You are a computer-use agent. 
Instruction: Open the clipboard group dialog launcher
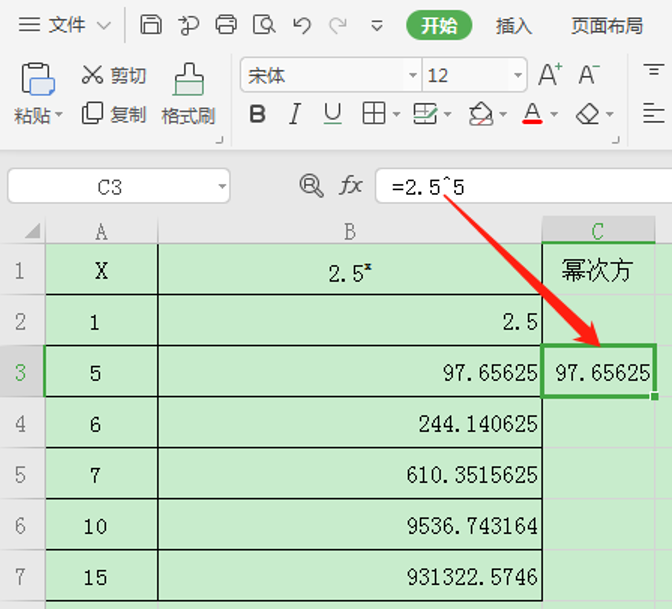coord(219,140)
